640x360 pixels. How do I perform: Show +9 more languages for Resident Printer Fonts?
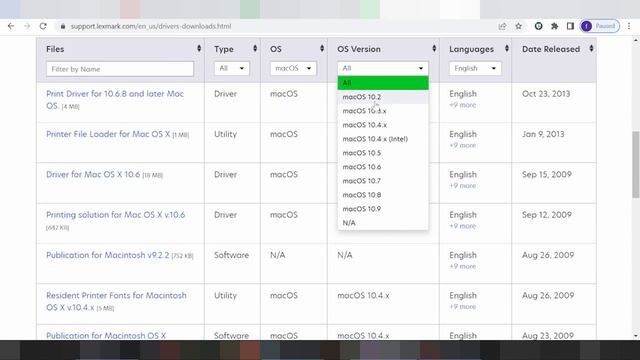(462, 307)
